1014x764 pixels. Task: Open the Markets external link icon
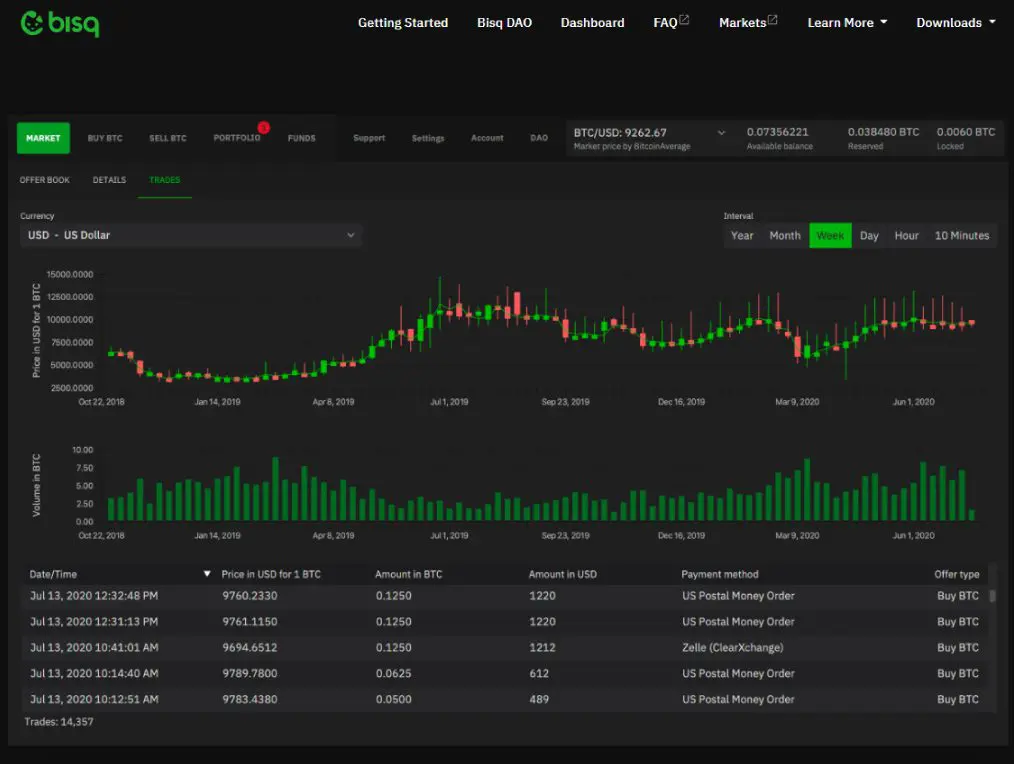(772, 19)
